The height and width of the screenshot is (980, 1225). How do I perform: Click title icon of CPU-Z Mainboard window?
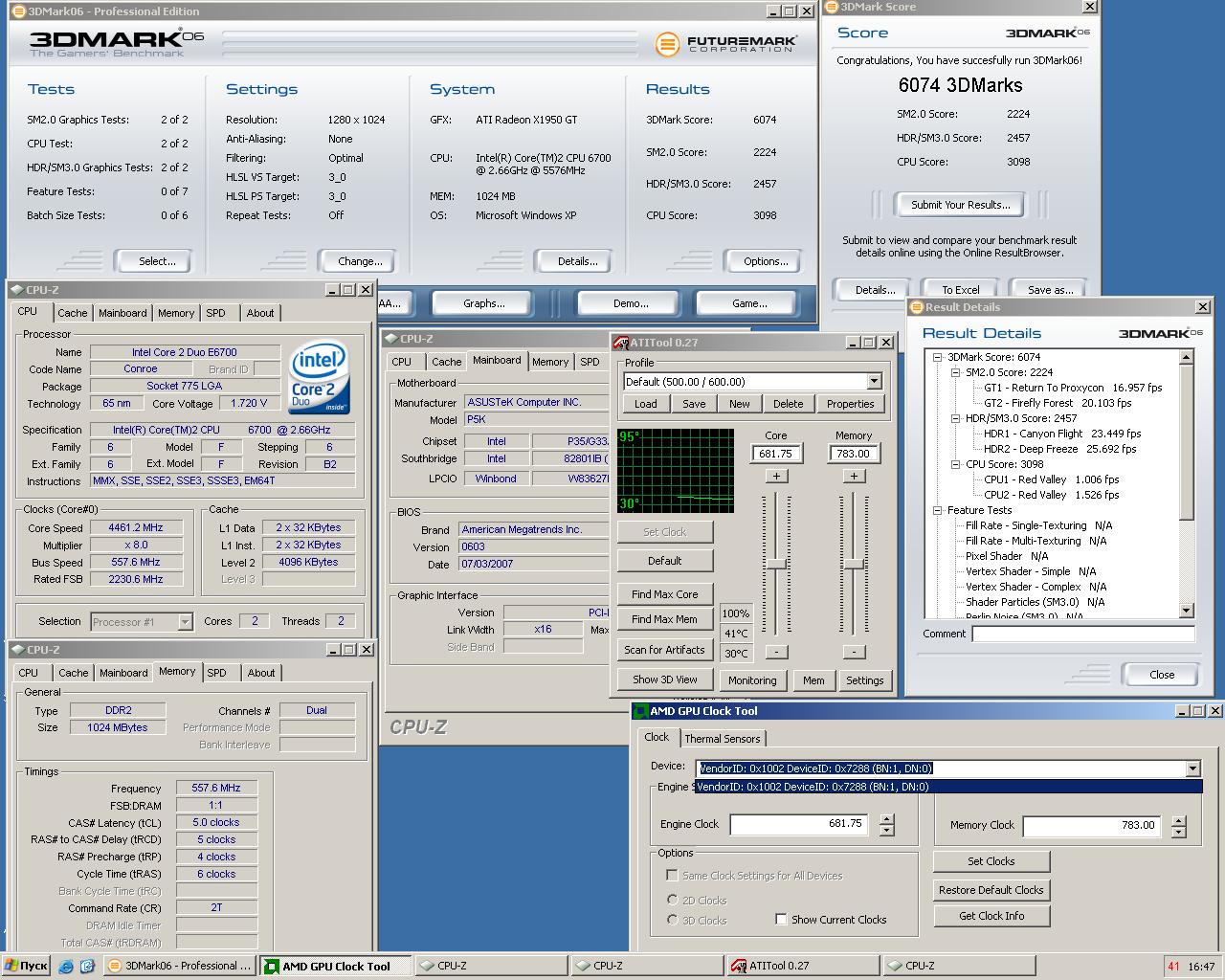[390, 339]
